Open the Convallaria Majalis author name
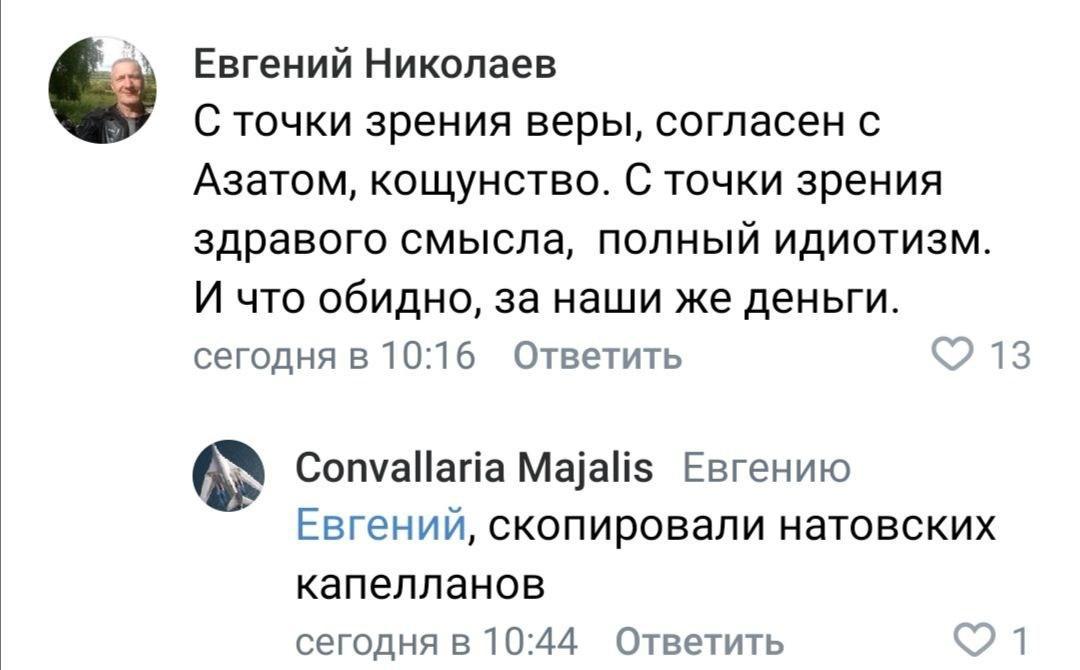Screen dimensions: 1080x670 point(474,468)
